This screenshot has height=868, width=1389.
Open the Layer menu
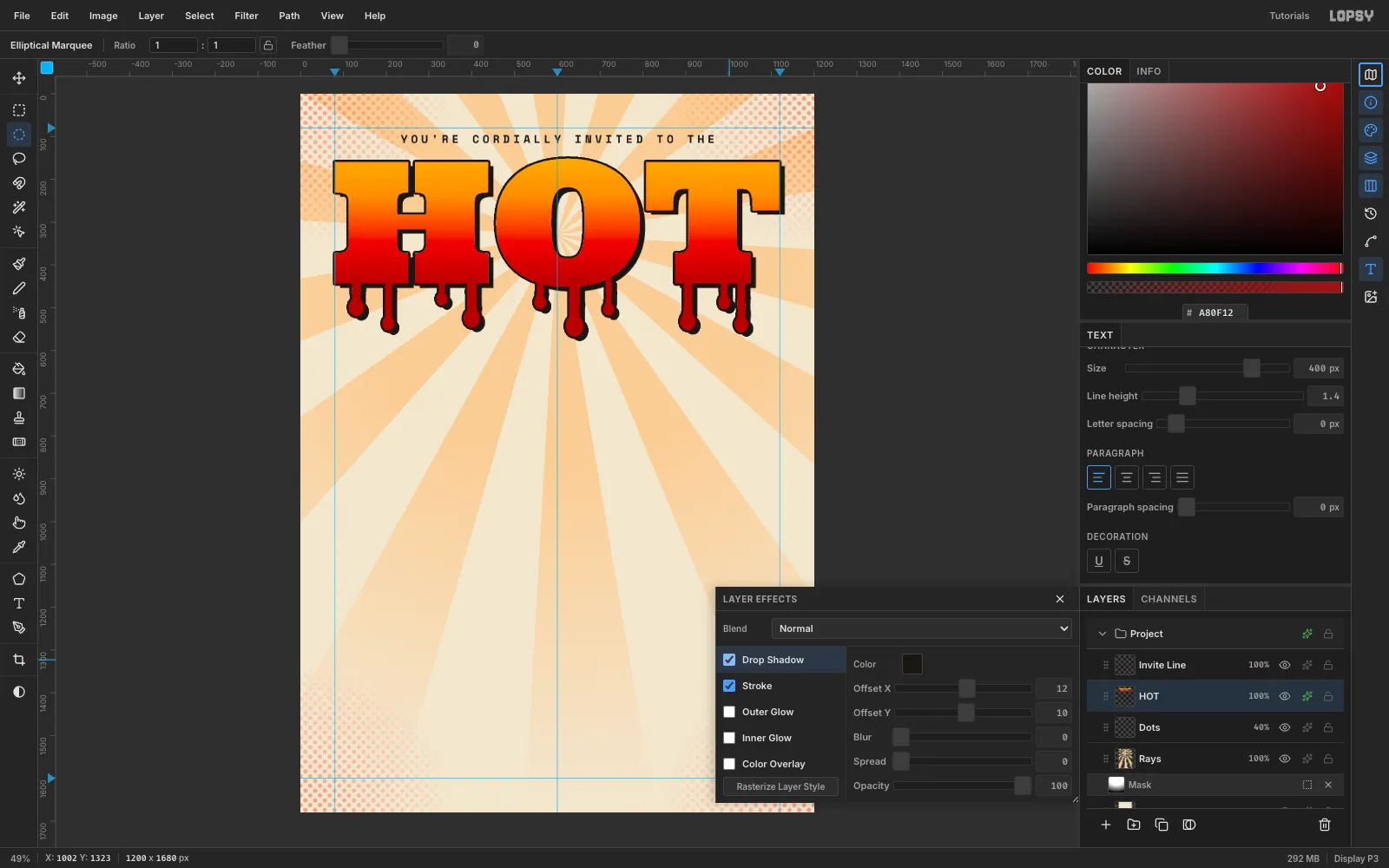point(151,16)
